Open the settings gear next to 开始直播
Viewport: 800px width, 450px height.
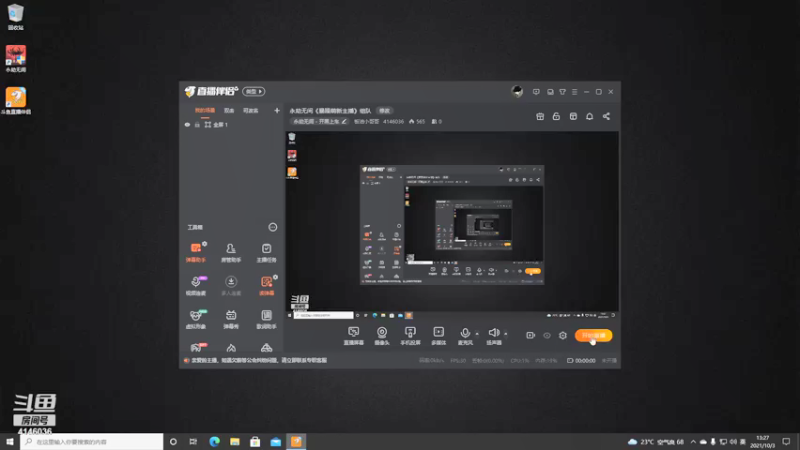click(x=563, y=335)
